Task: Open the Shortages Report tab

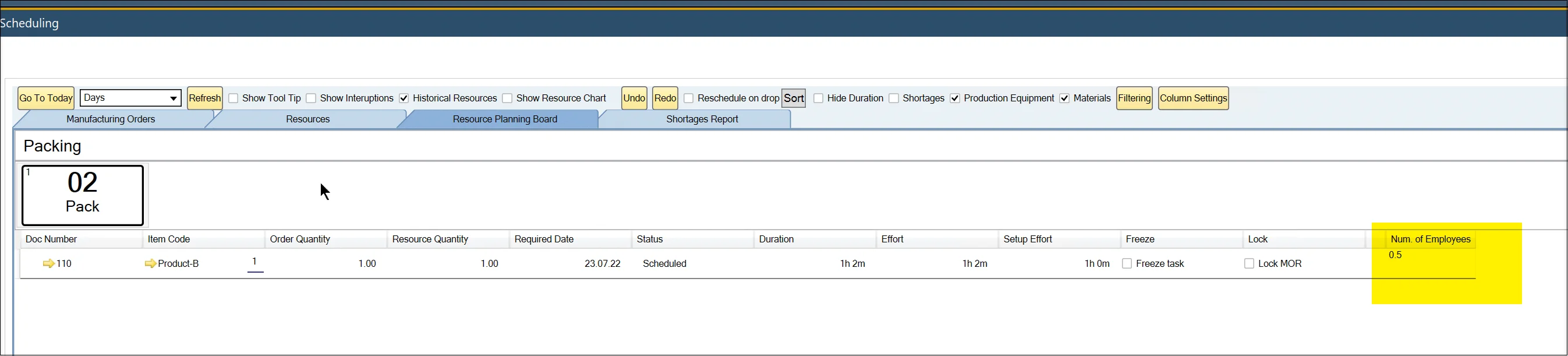Action: pyautogui.click(x=702, y=119)
